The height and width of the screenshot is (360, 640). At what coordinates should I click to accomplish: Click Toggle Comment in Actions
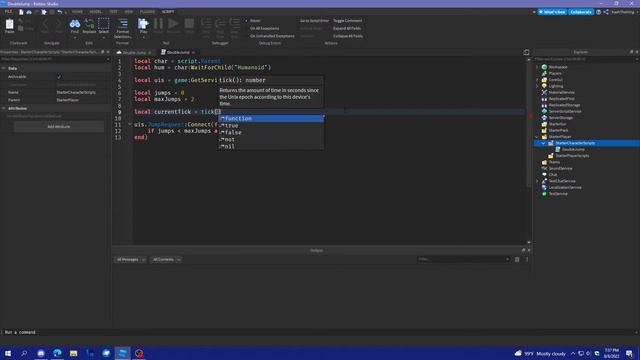coord(347,20)
